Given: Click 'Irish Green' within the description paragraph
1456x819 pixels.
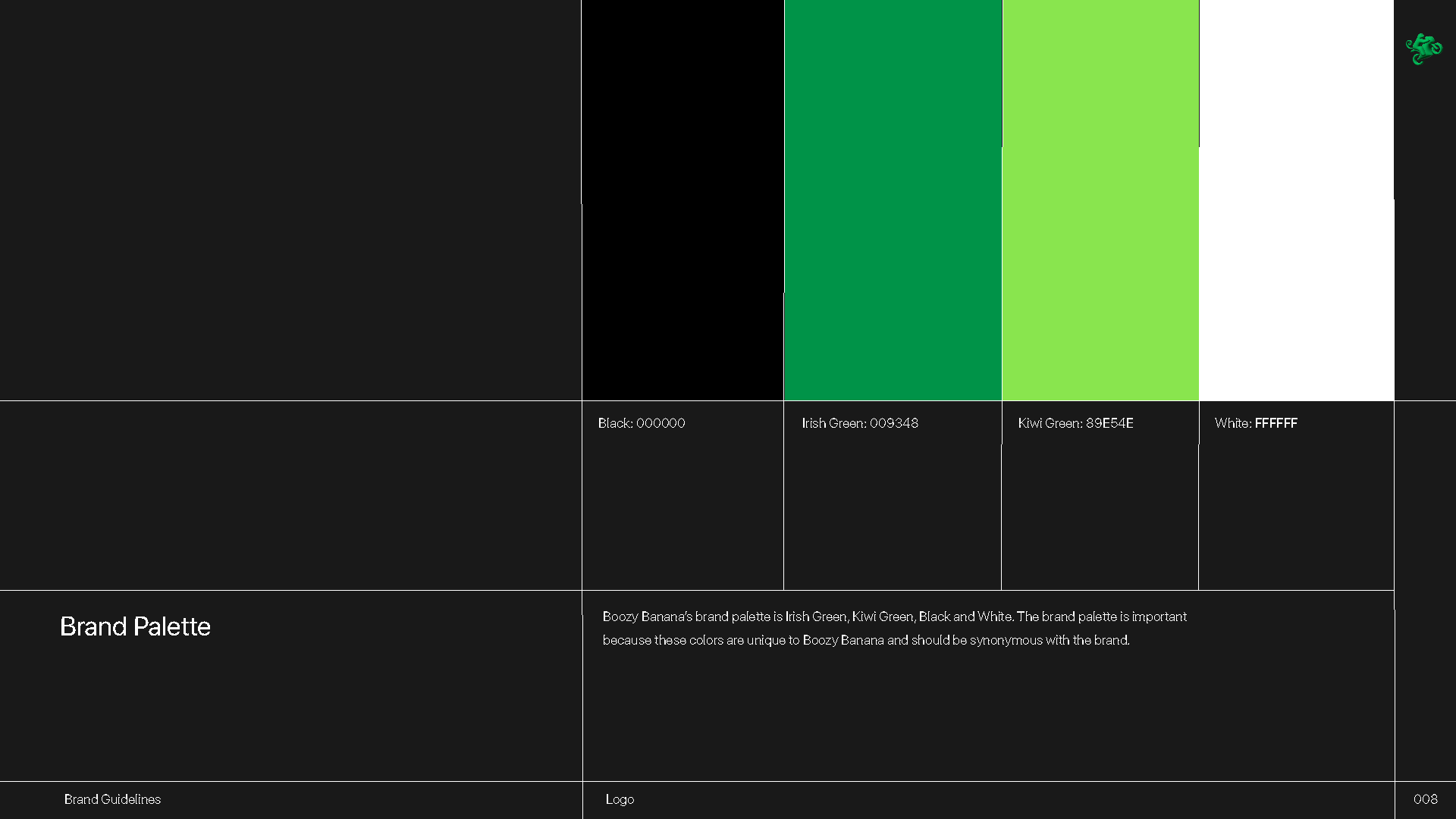Looking at the screenshot, I should coord(815,617).
